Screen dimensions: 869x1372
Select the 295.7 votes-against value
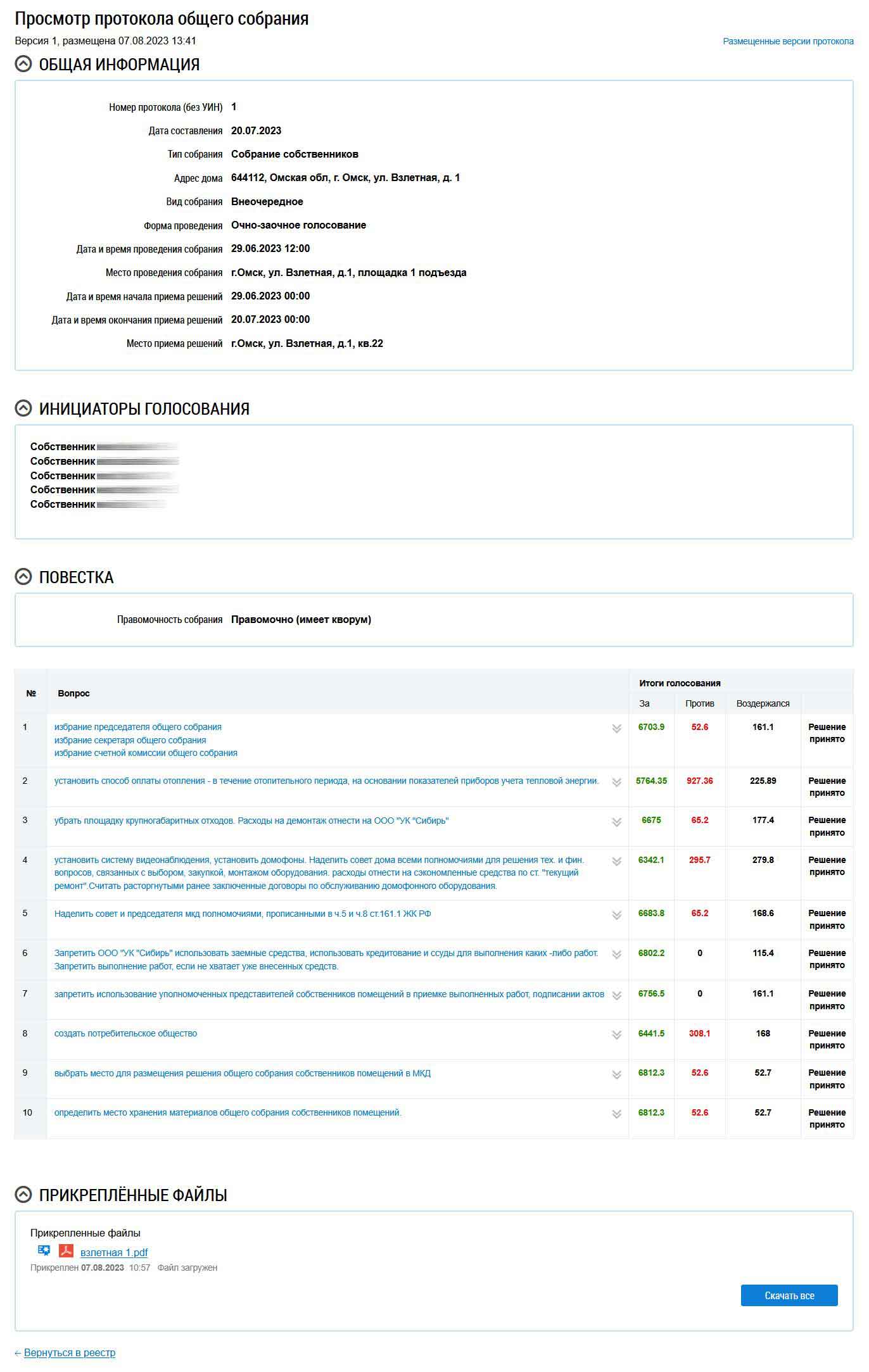[699, 860]
